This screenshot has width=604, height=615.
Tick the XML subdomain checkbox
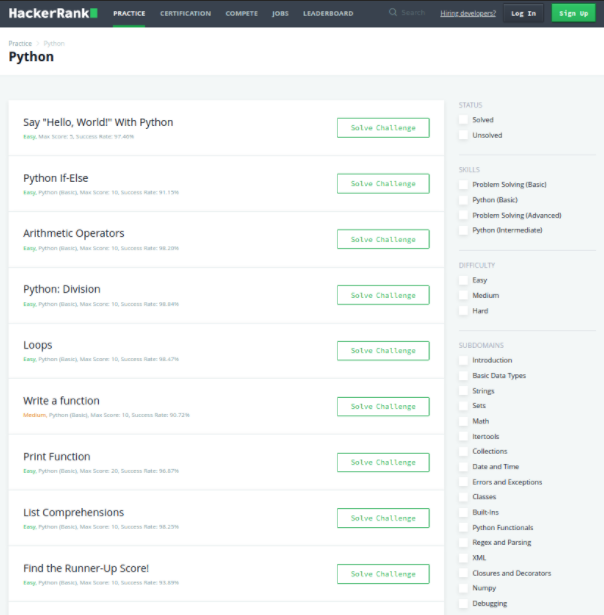pyautogui.click(x=464, y=557)
